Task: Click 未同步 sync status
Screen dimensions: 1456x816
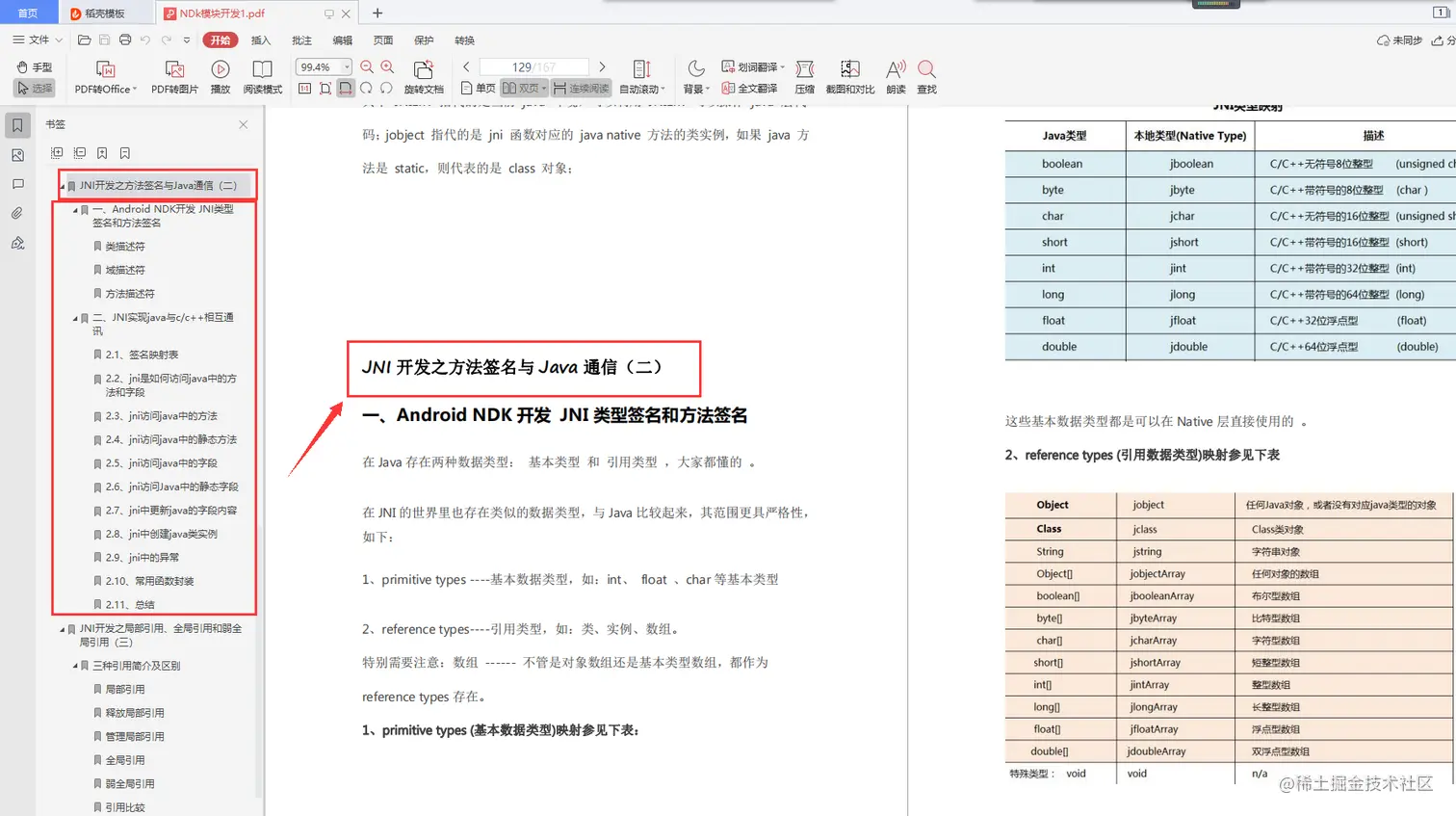Action: [x=1400, y=40]
